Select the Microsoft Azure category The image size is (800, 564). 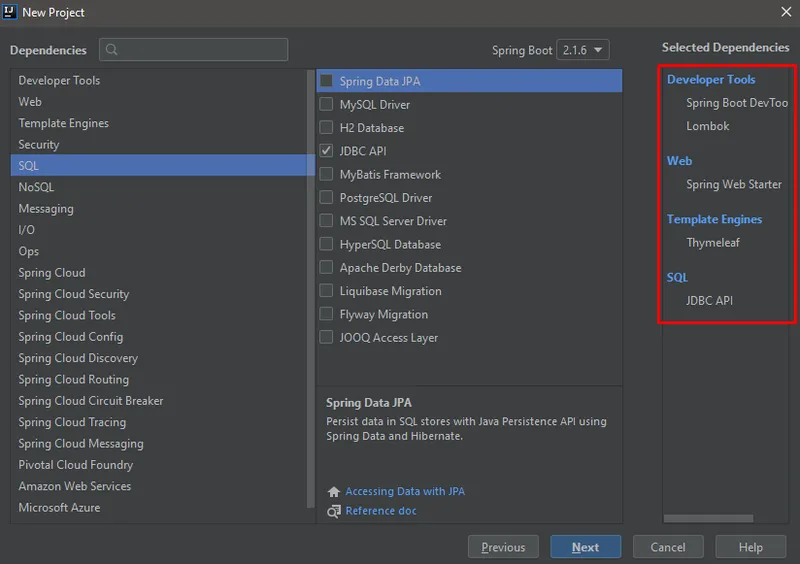click(159, 508)
